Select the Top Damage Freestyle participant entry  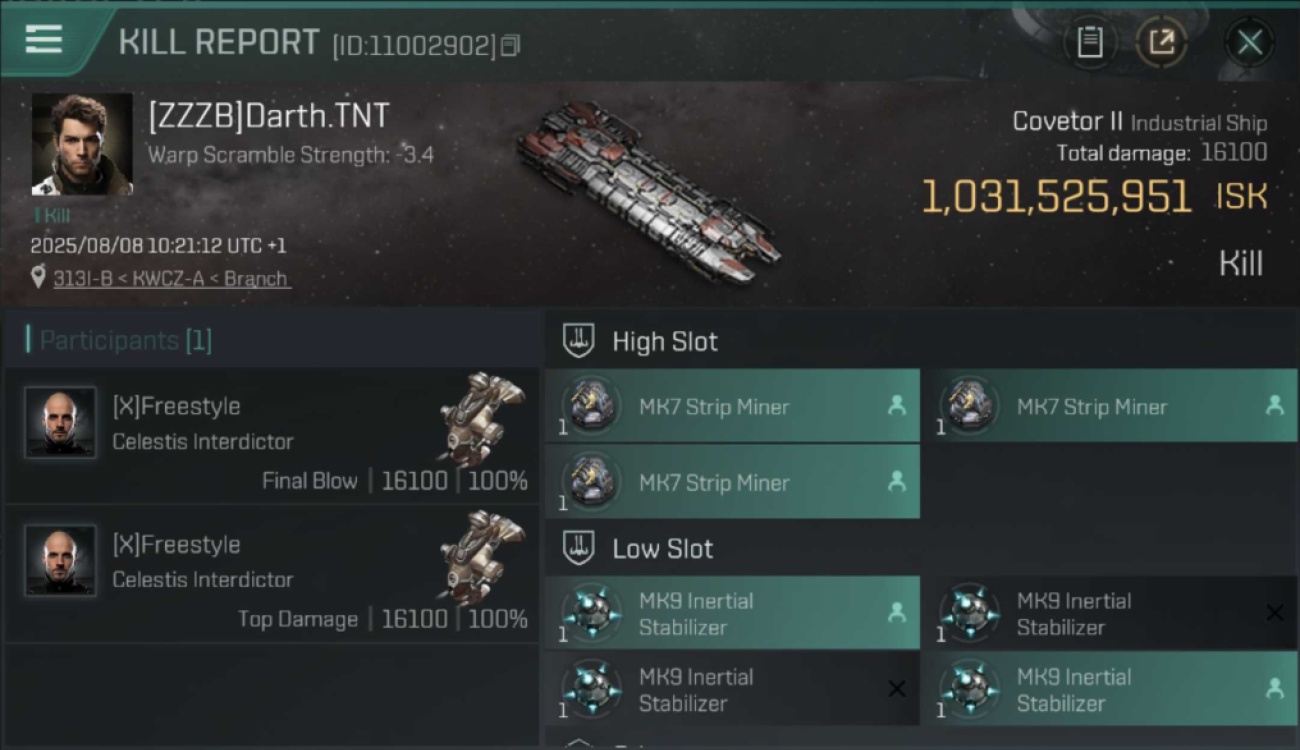click(x=272, y=574)
